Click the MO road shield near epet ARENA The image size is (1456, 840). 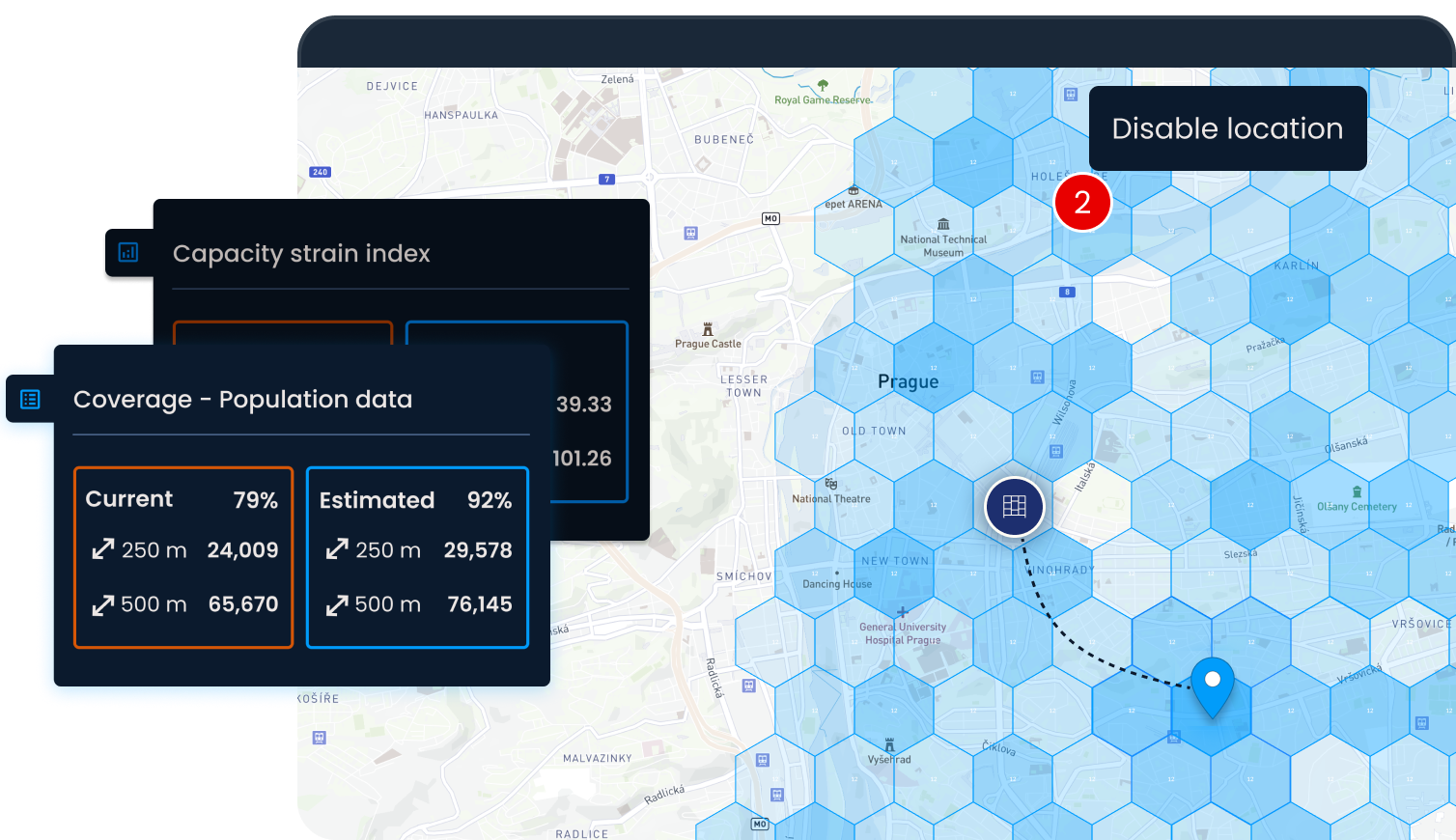[770, 218]
